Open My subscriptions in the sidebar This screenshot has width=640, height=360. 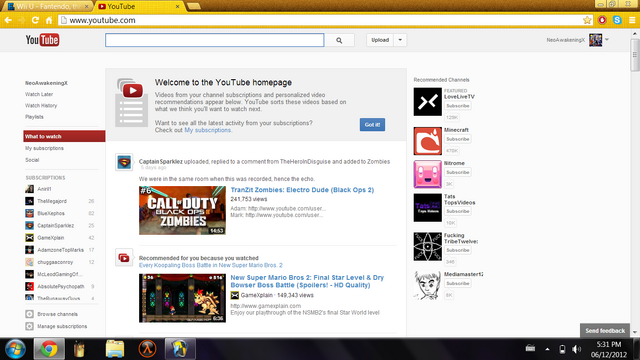pyautogui.click(x=44, y=148)
